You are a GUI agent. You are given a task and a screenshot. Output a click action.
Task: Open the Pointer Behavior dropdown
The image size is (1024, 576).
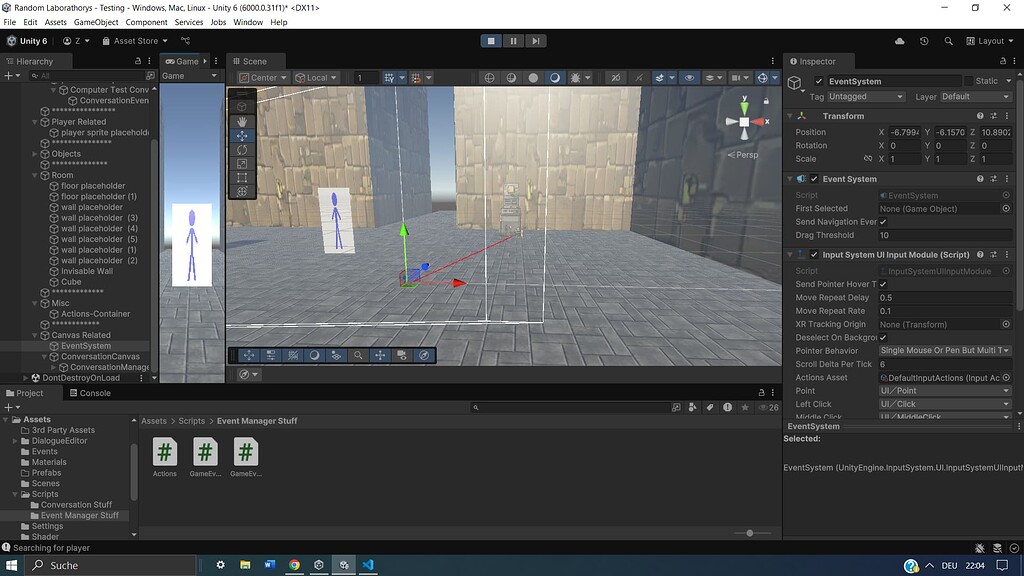tap(944, 351)
